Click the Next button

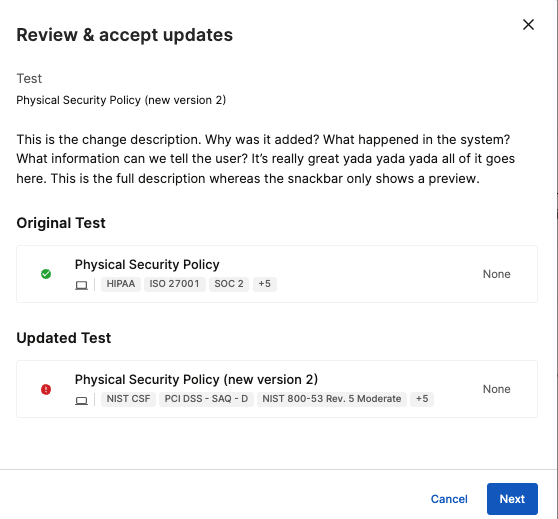512,499
